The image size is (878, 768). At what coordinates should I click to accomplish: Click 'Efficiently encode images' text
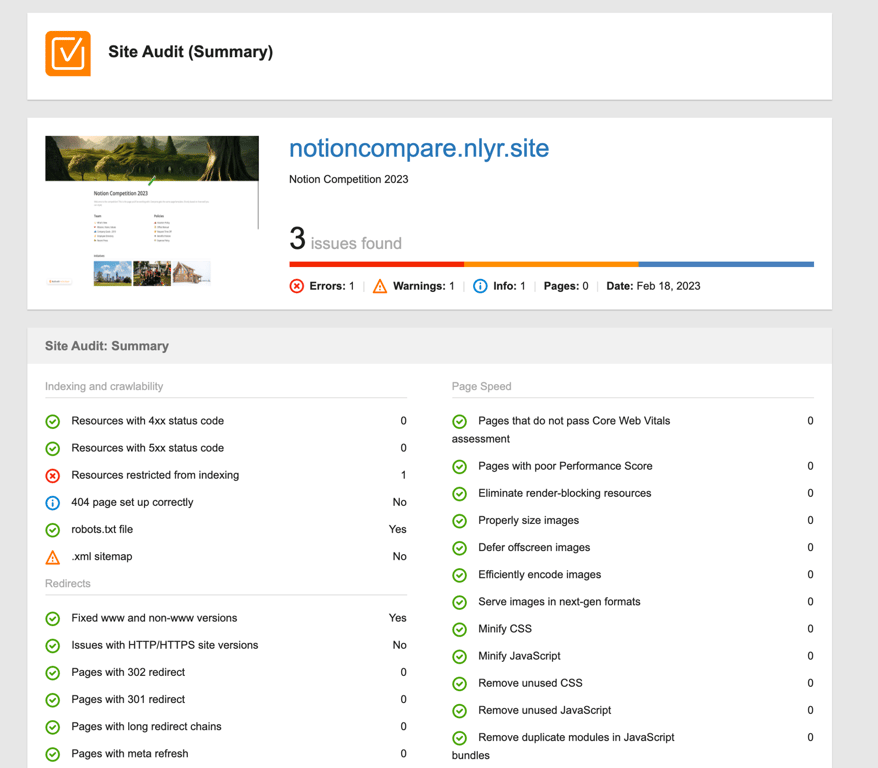(x=540, y=575)
